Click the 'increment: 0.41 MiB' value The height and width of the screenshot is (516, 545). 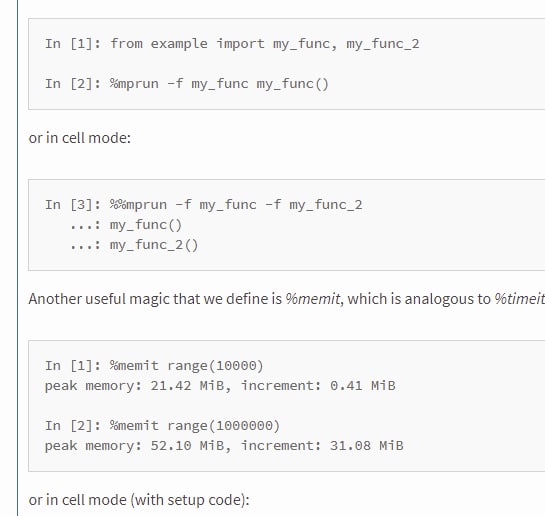pyautogui.click(x=318, y=386)
